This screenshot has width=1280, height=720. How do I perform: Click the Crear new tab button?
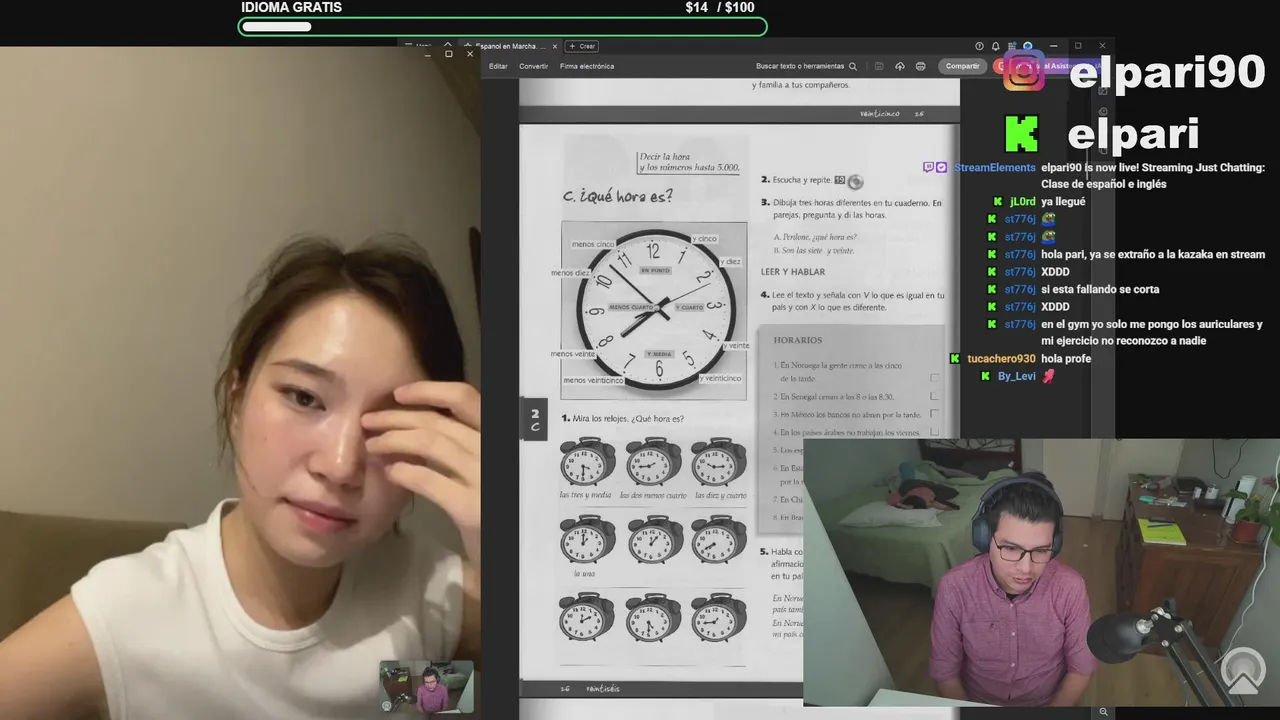click(583, 46)
